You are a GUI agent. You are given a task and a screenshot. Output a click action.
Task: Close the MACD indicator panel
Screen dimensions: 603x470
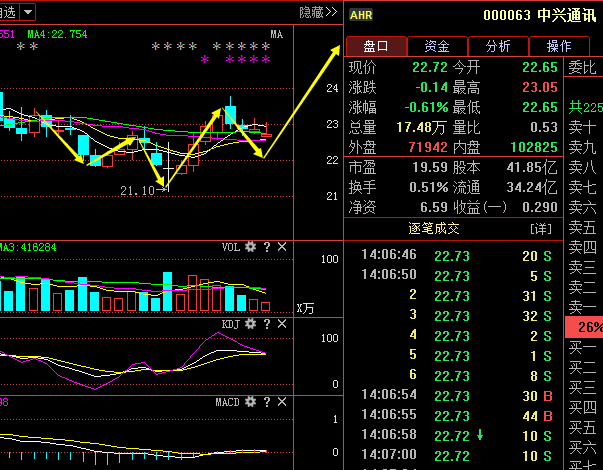click(x=282, y=402)
